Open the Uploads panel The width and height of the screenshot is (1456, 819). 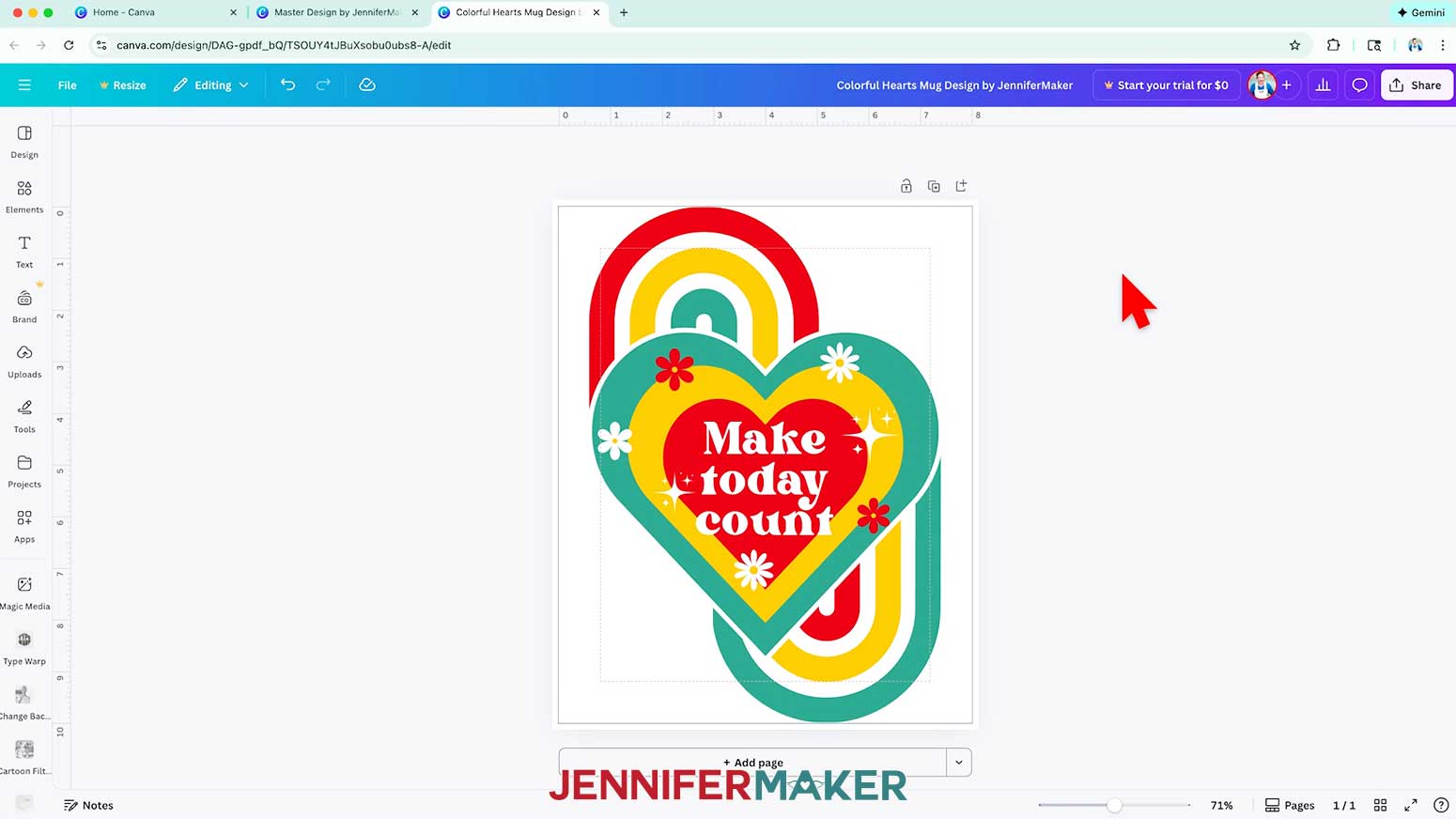coord(24,362)
